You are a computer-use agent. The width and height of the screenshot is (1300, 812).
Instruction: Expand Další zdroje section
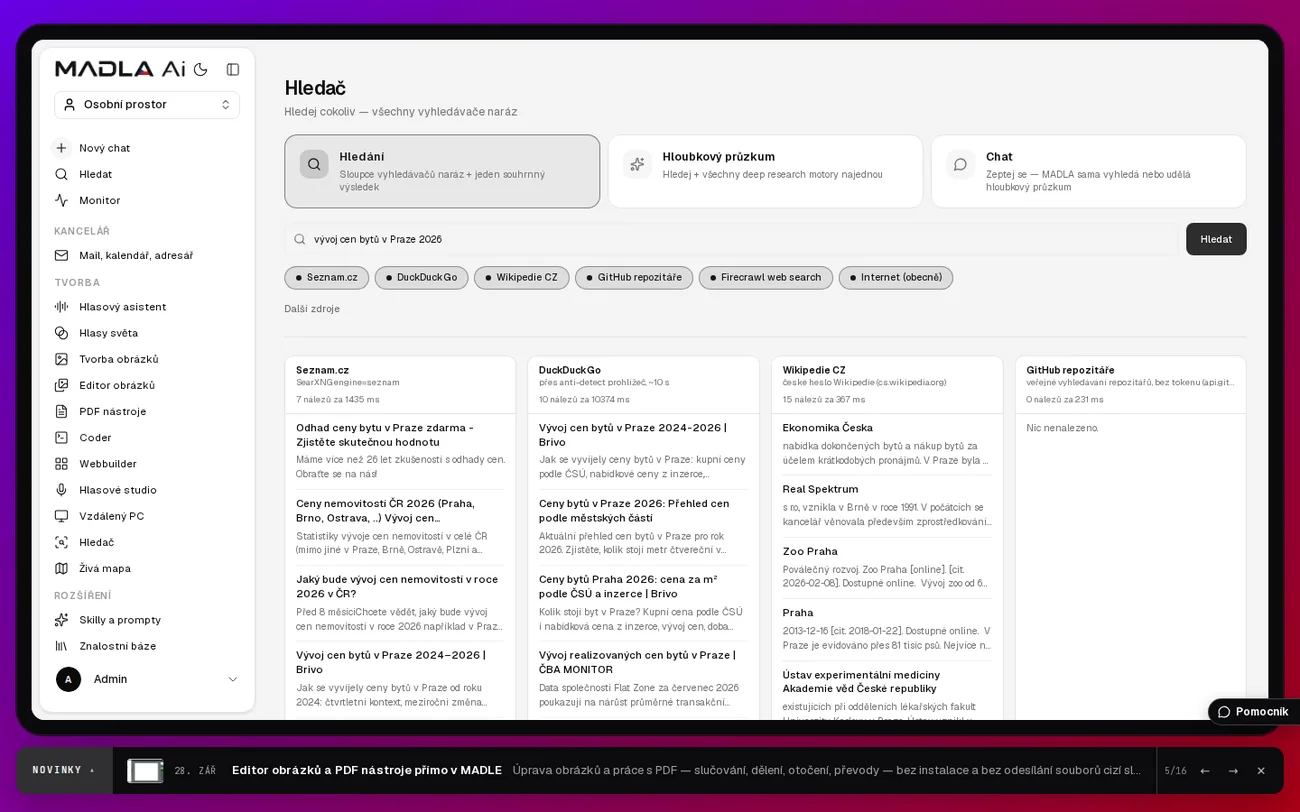(x=312, y=309)
